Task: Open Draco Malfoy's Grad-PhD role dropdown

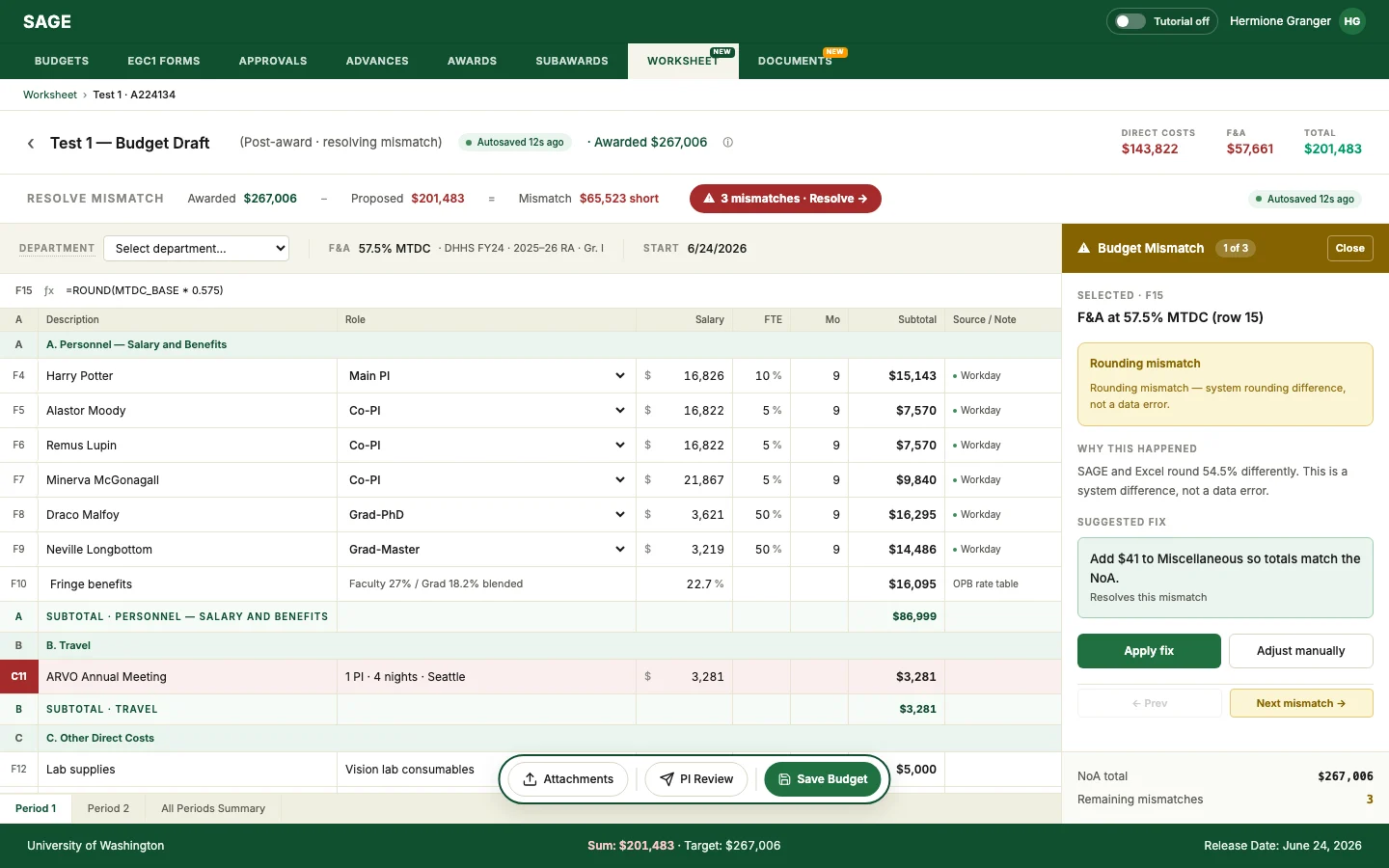Action: (x=487, y=515)
